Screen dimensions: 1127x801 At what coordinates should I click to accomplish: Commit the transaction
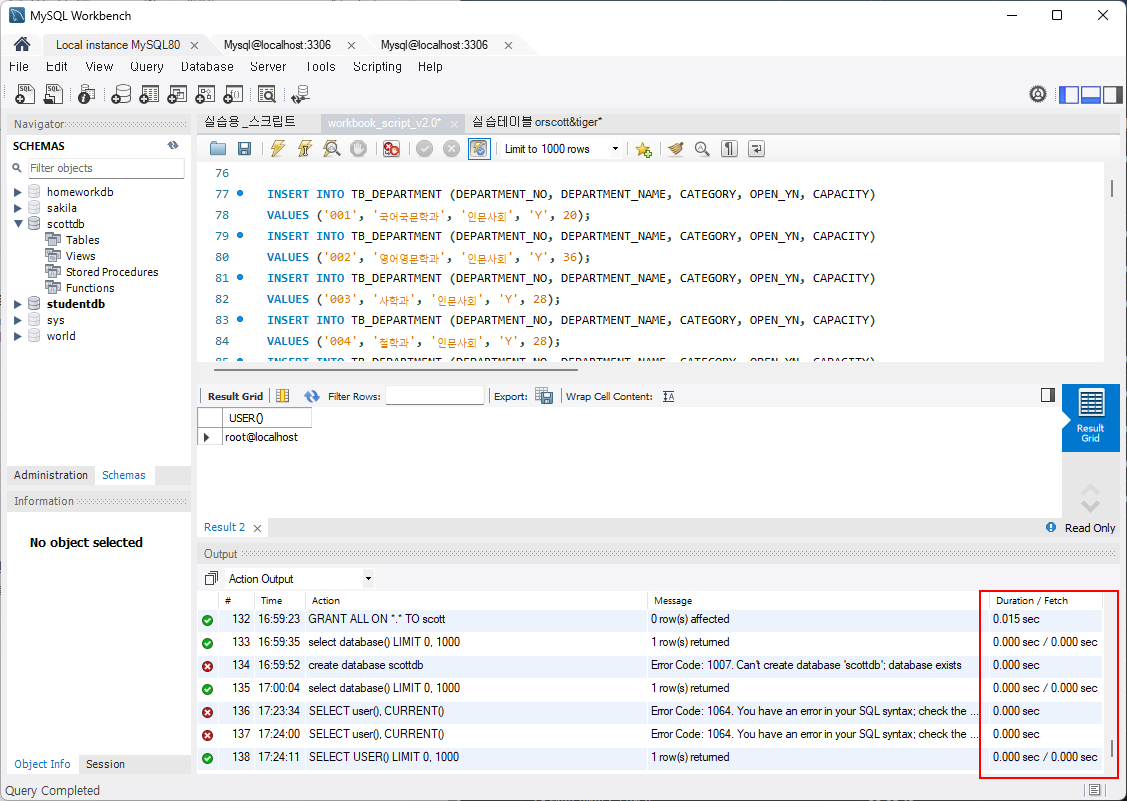pyautogui.click(x=425, y=149)
